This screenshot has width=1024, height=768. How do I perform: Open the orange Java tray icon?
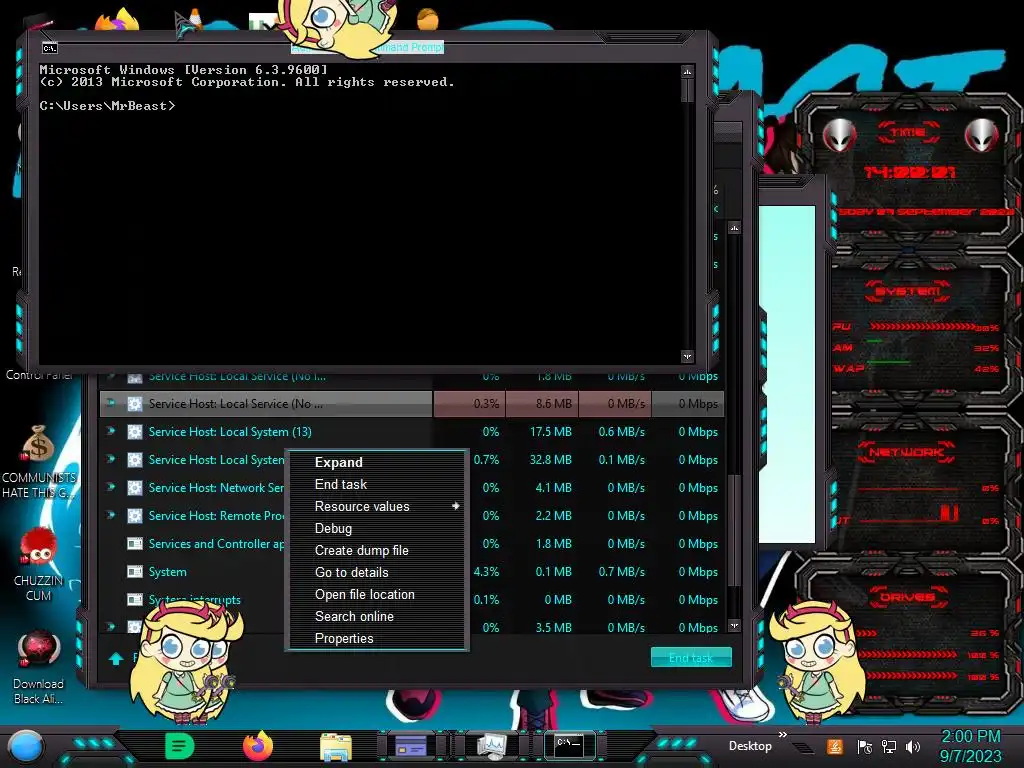pyautogui.click(x=835, y=746)
